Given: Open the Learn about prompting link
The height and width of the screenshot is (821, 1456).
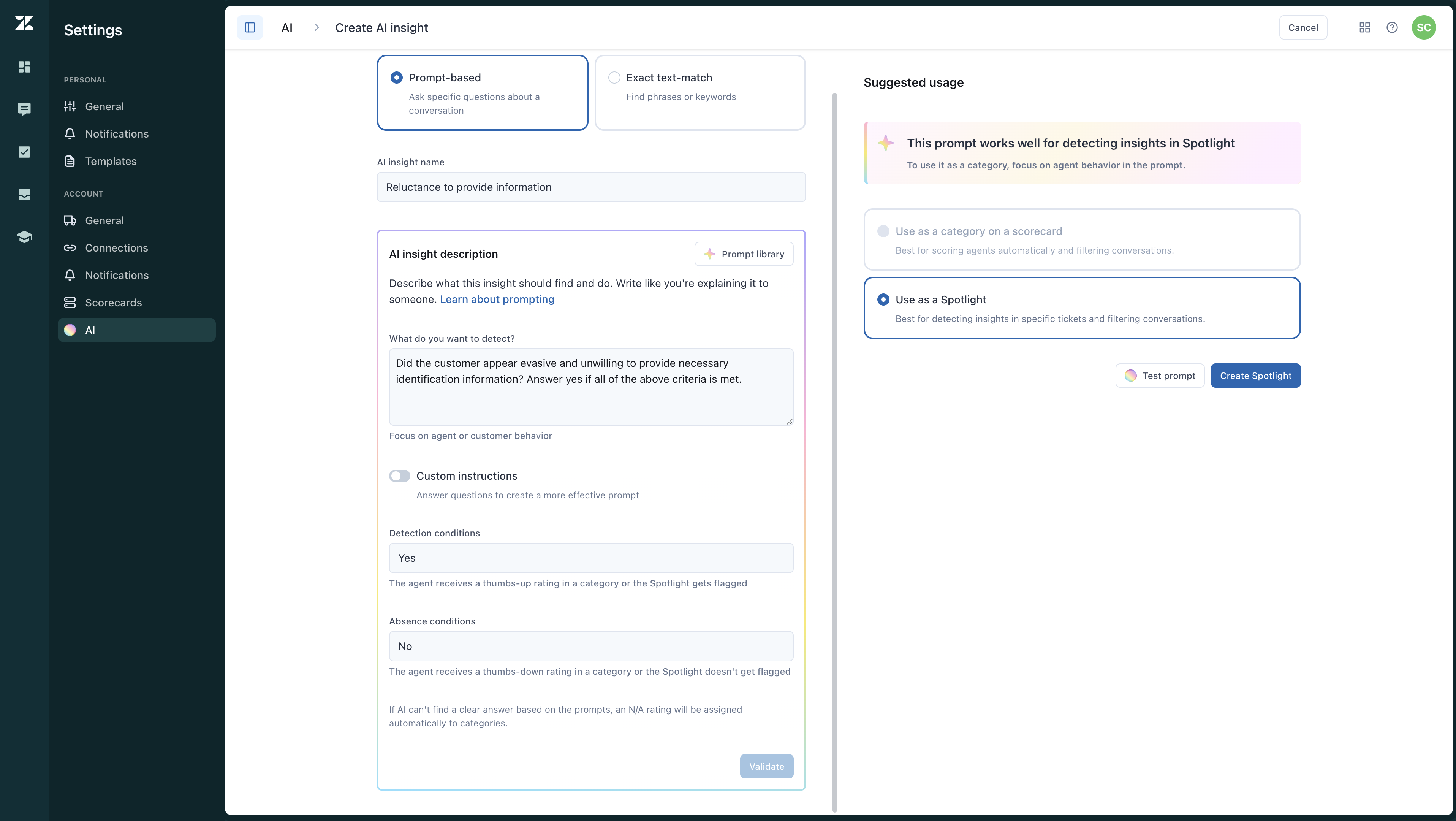Looking at the screenshot, I should 497,300.
